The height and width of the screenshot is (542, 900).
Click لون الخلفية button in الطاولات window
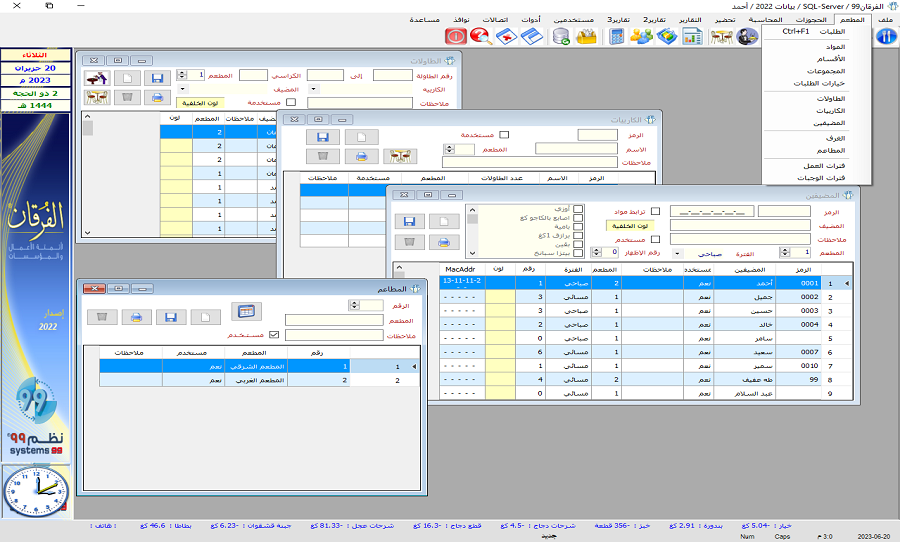(201, 103)
